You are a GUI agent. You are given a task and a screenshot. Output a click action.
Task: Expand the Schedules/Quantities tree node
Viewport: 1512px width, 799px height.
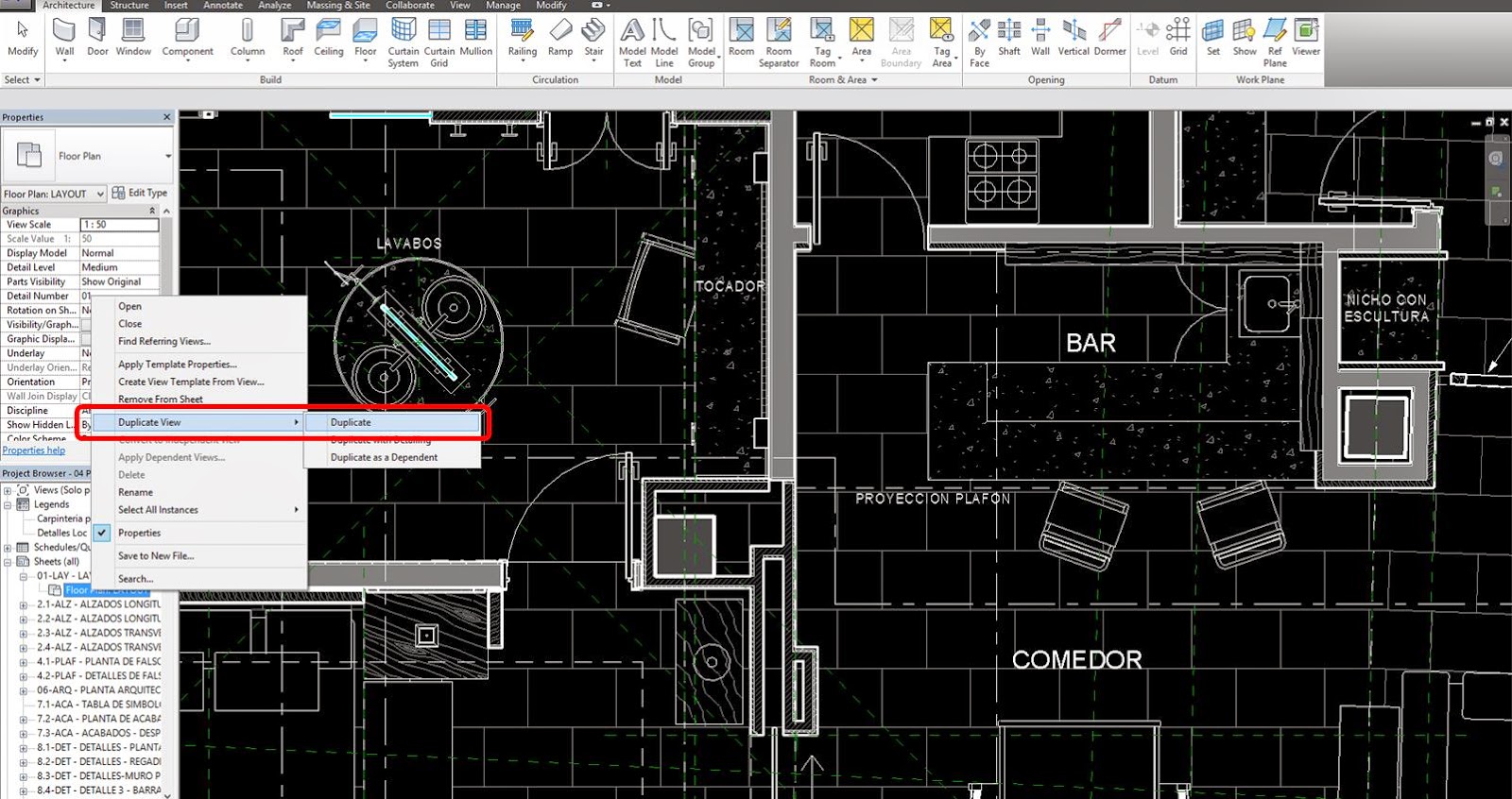coord(8,548)
